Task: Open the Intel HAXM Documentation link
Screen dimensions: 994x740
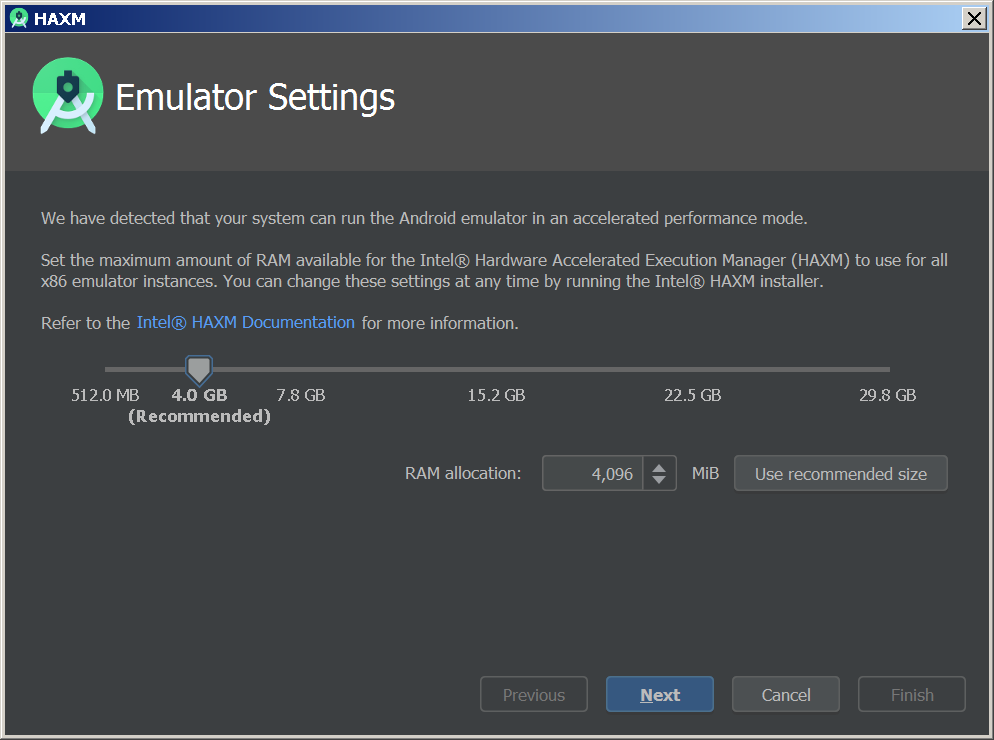Action: coord(245,322)
